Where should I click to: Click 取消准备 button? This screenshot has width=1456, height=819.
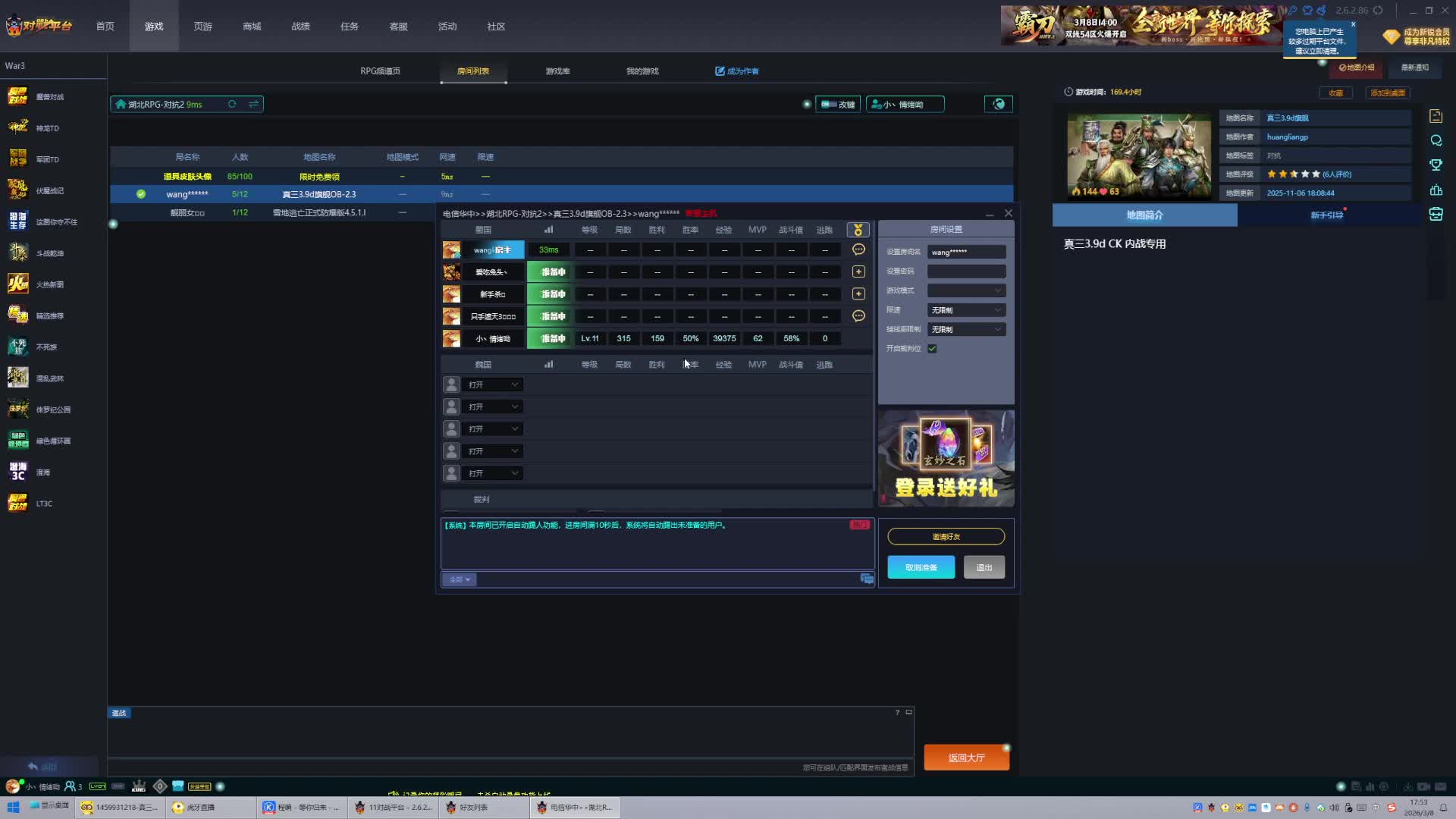(921, 567)
